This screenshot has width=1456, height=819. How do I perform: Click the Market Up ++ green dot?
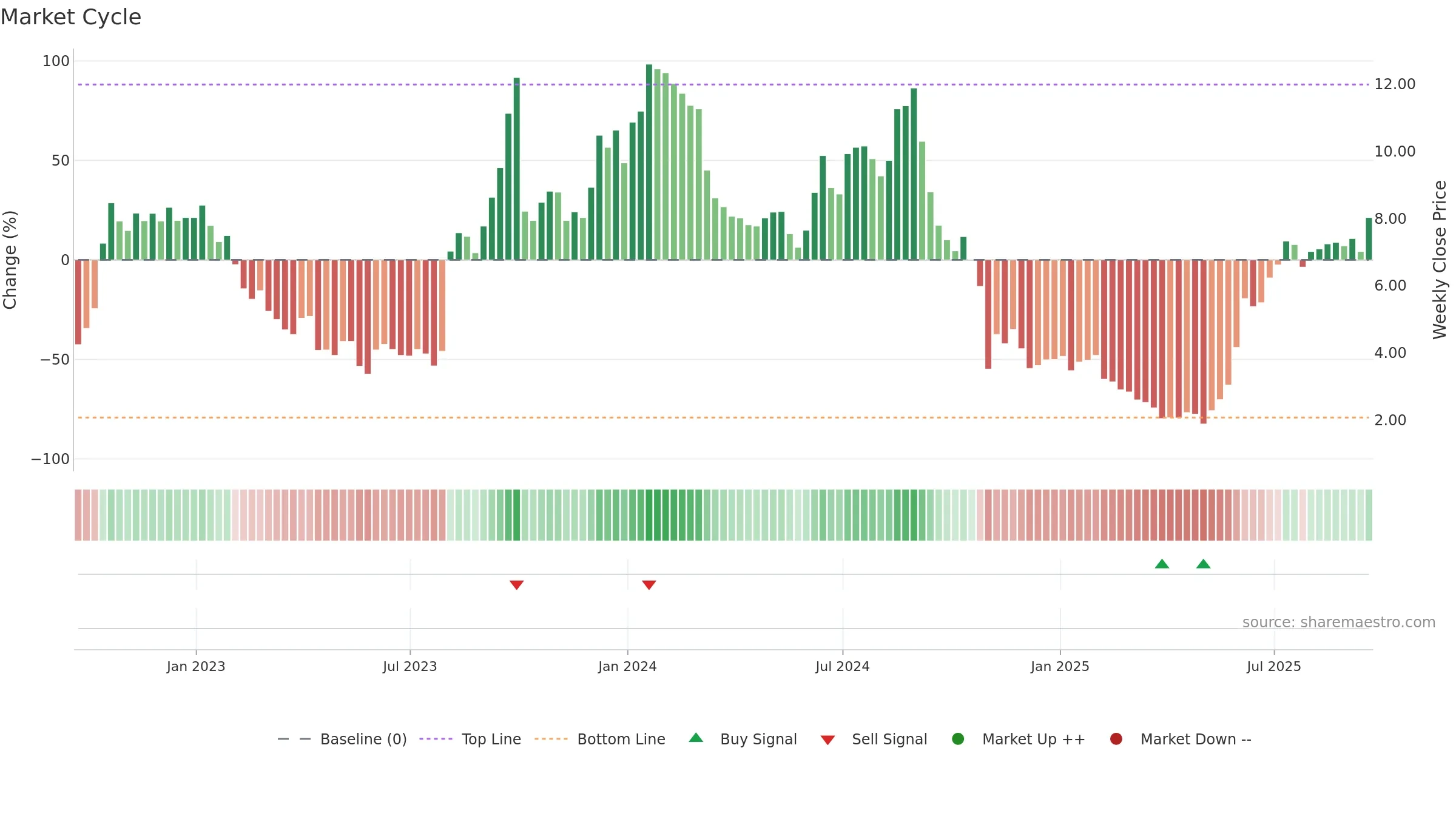(x=958, y=738)
